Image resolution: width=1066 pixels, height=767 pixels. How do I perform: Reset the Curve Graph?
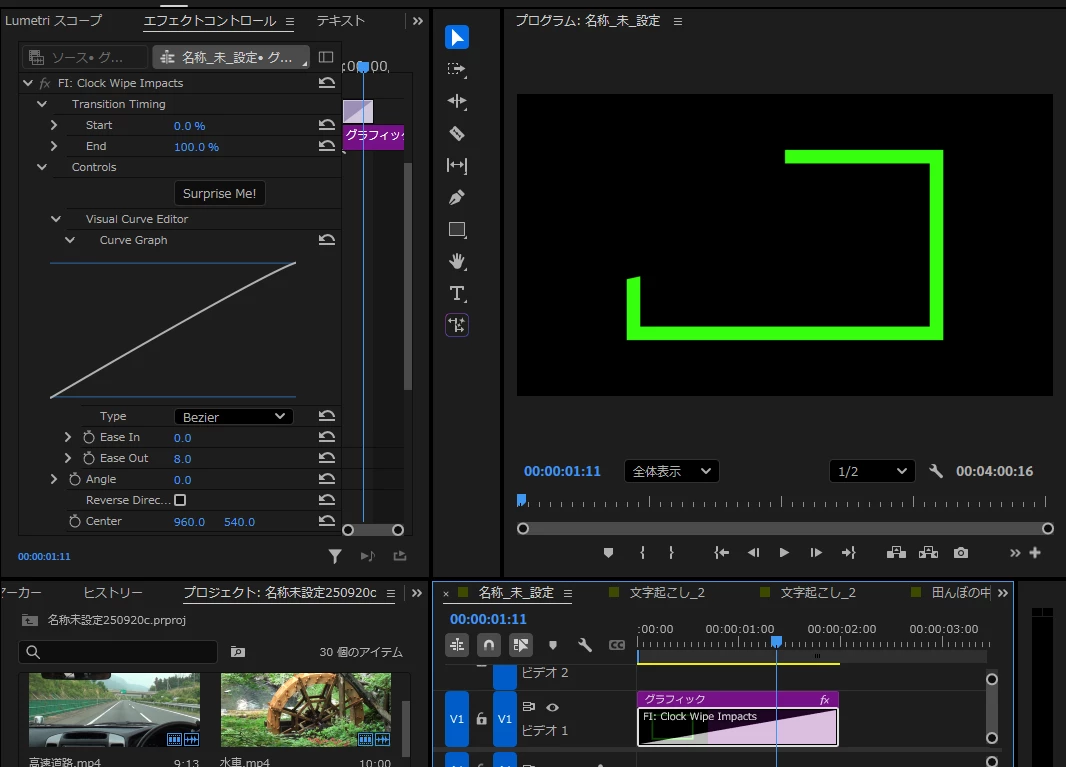coord(327,240)
